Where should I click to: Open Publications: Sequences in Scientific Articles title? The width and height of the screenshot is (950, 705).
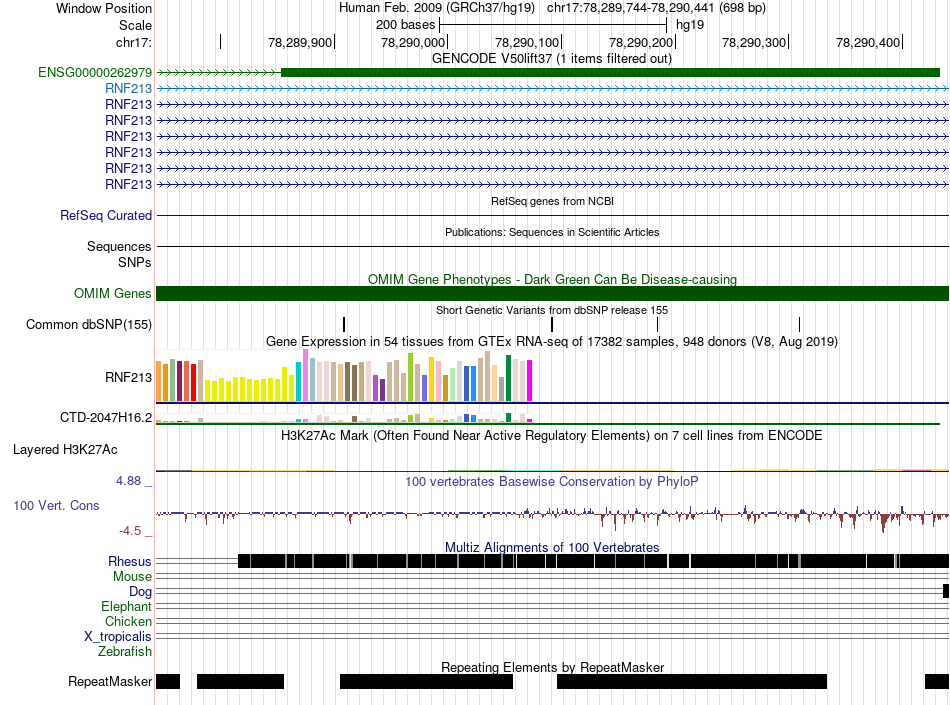[552, 232]
